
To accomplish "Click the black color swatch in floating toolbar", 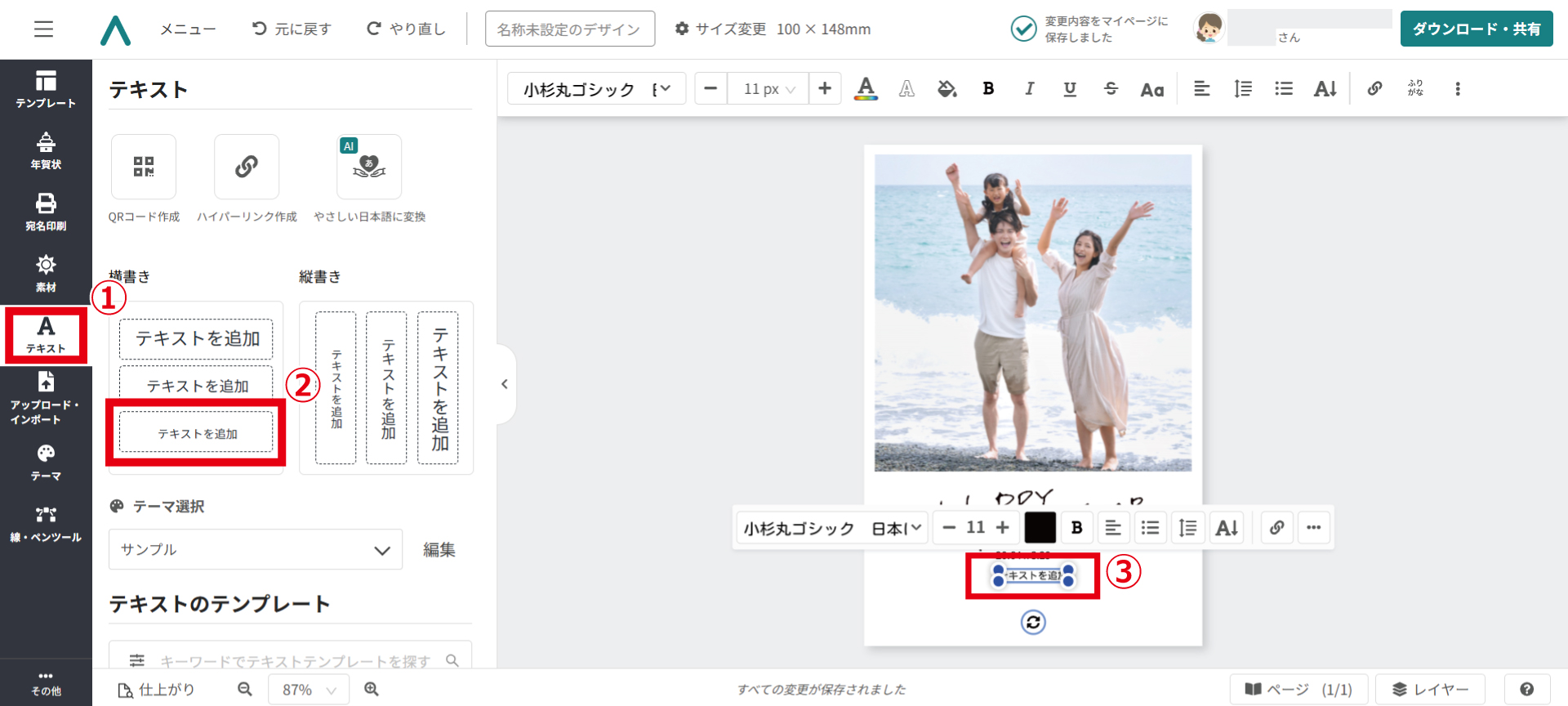I will click(x=1040, y=528).
